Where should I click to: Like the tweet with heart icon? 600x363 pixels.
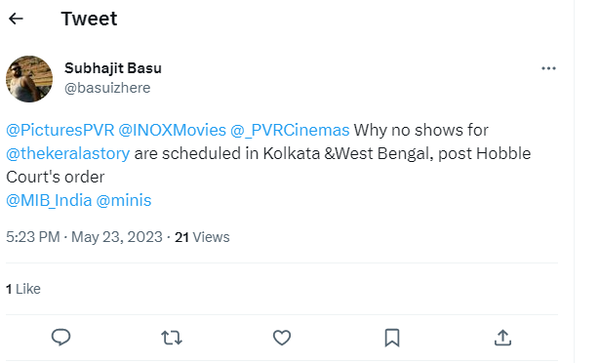[282, 338]
